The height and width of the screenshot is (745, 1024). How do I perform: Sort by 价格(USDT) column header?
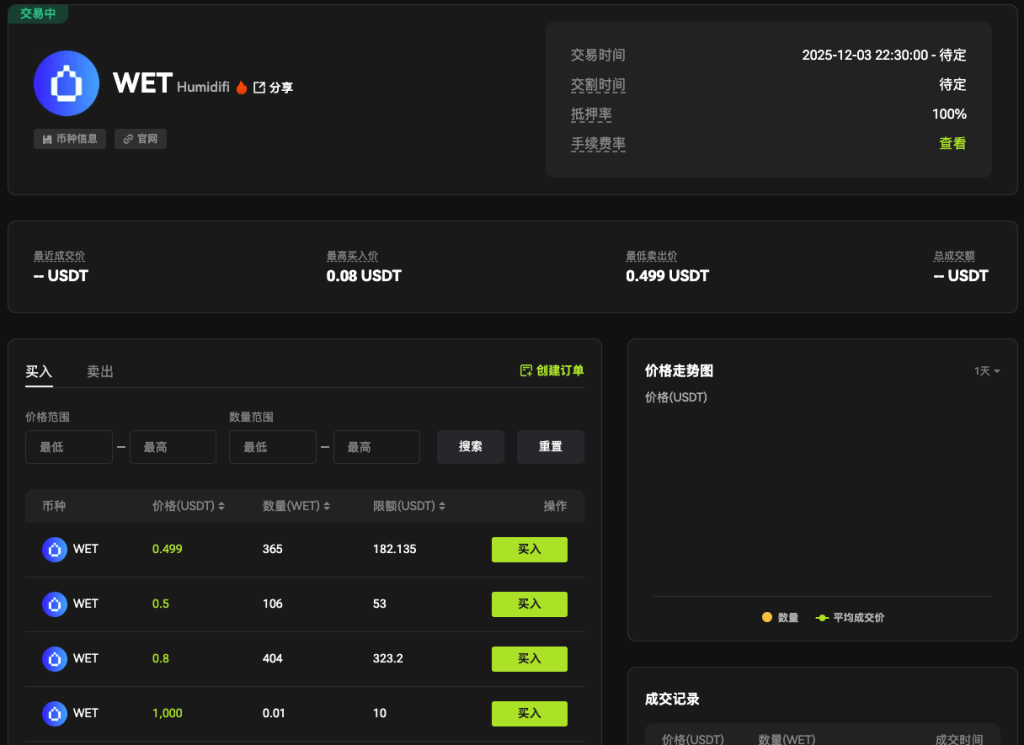[188, 506]
